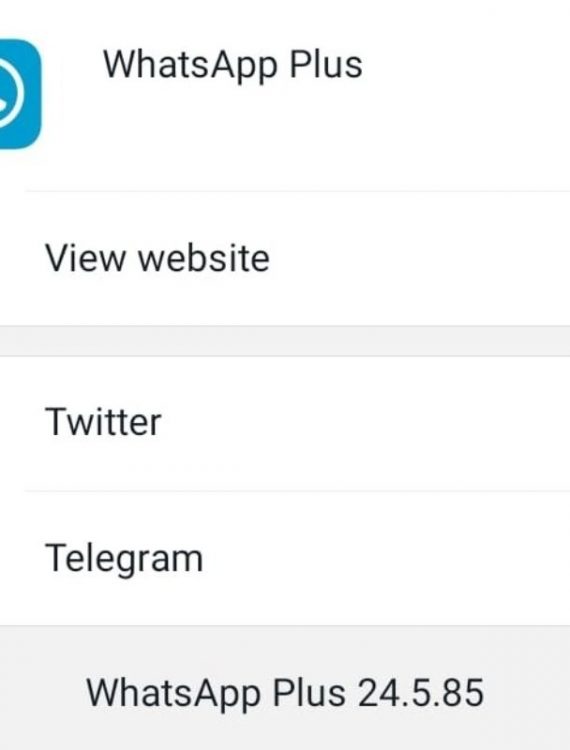The image size is (570, 750).
Task: Choose the Twitter list entry
Action: [x=285, y=423]
